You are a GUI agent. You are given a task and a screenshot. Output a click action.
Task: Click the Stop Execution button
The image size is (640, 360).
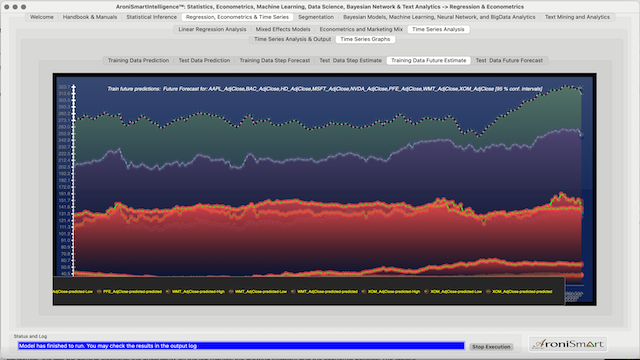point(491,347)
